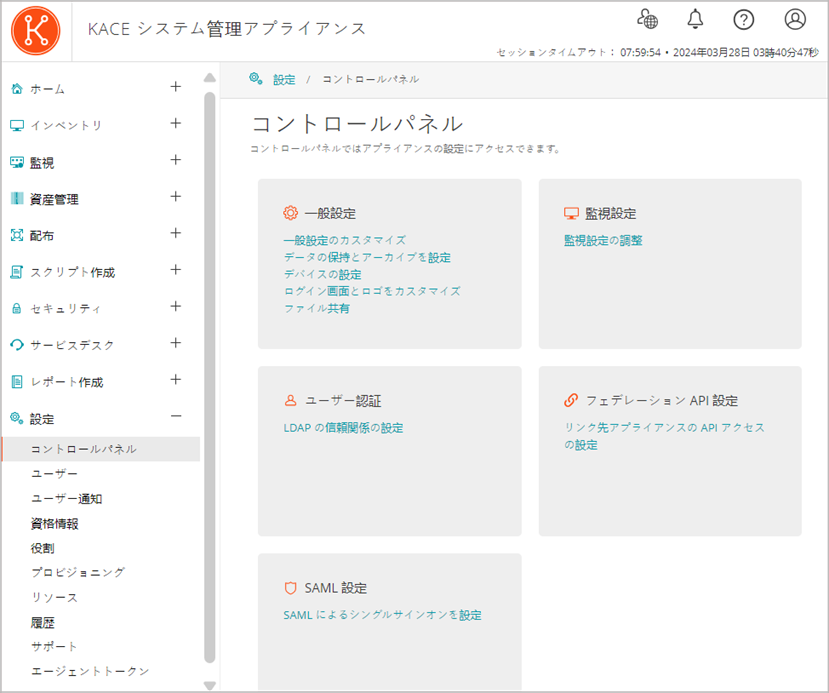829x693 pixels.
Task: Expand the 資産管理 menu with plus
Action: 176,197
